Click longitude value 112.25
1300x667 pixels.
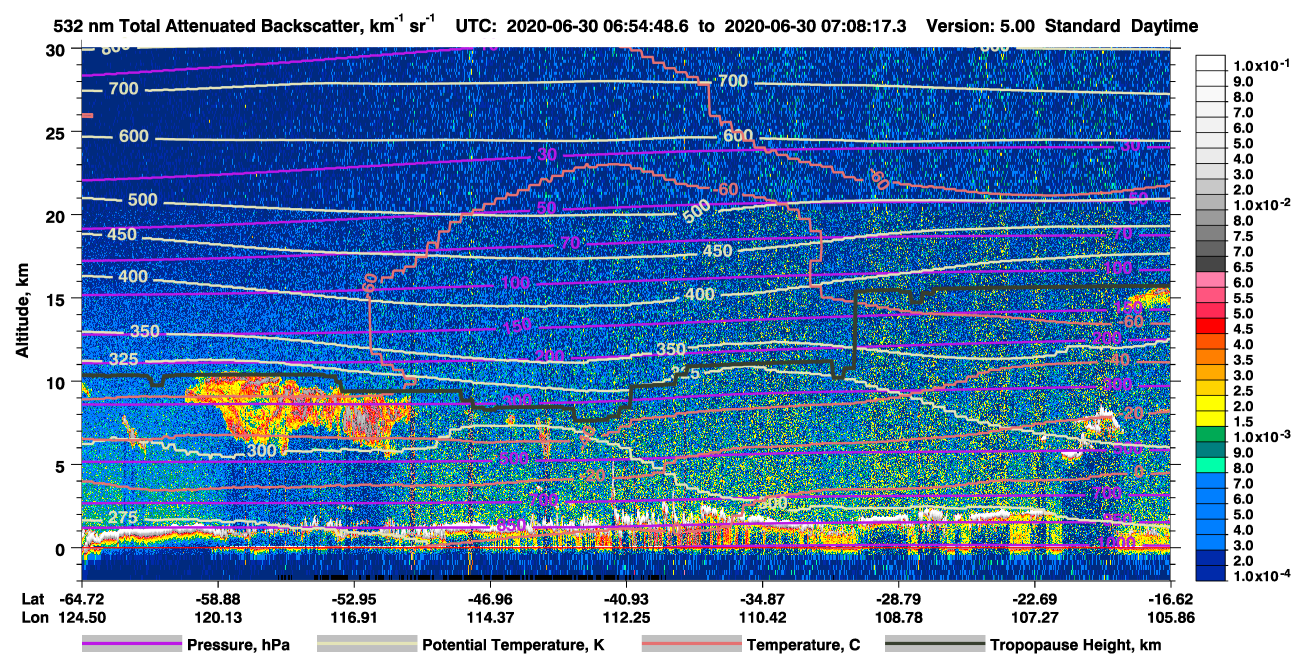point(627,618)
